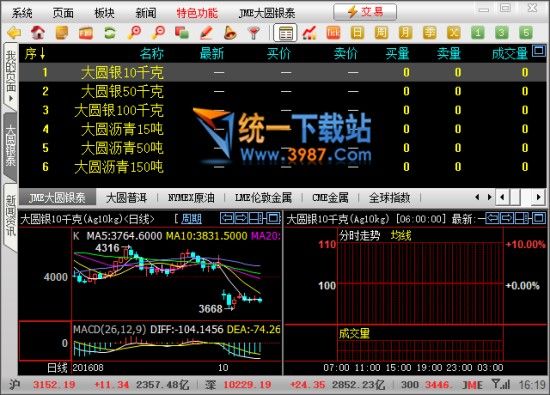Select the monthly (月) period icon
The width and height of the screenshot is (550, 395).
[x=405, y=33]
